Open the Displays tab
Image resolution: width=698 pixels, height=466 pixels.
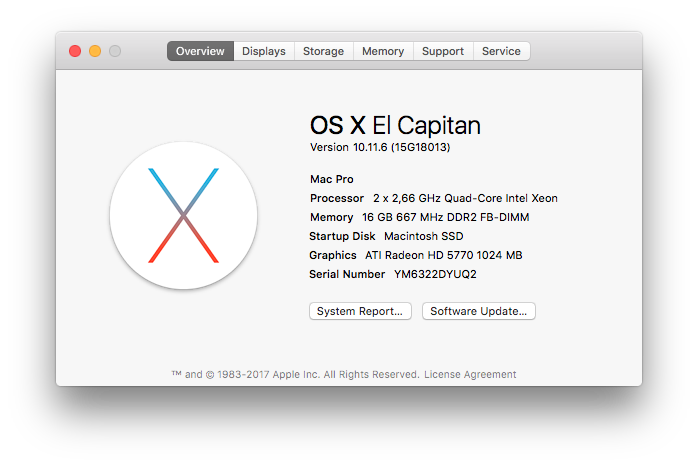pos(264,51)
